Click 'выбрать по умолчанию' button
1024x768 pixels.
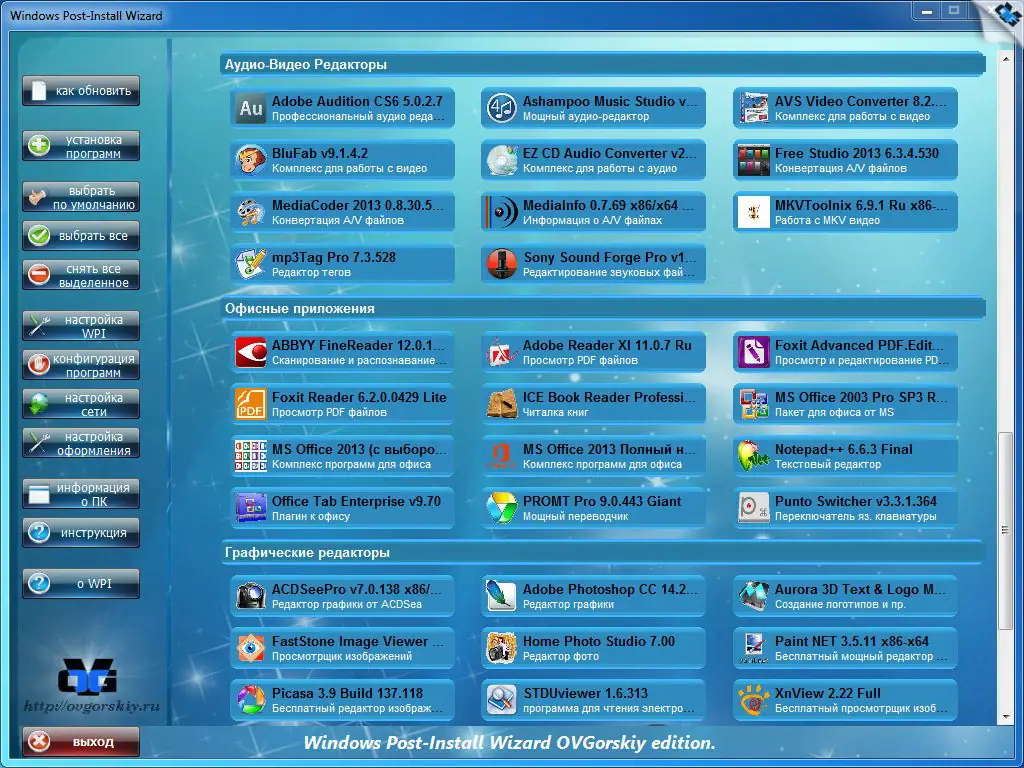81,197
